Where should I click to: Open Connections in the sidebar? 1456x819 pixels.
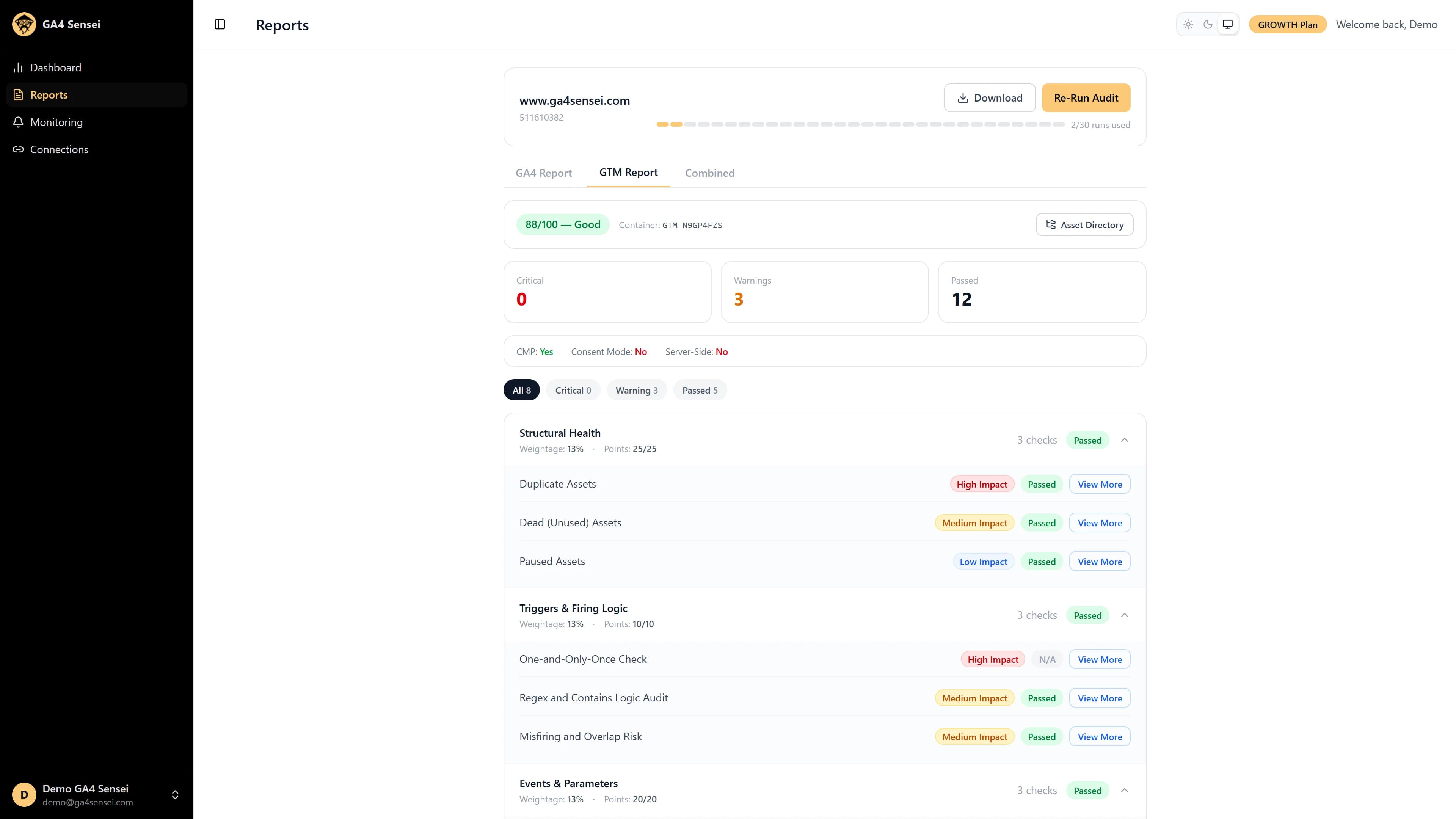coord(97,149)
